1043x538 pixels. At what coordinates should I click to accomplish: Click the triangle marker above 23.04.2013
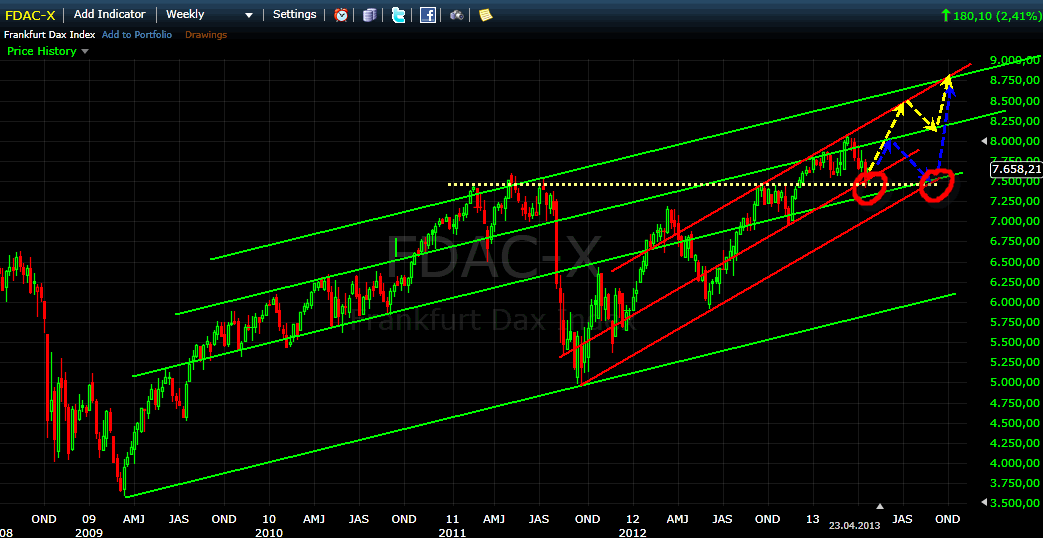(x=881, y=506)
